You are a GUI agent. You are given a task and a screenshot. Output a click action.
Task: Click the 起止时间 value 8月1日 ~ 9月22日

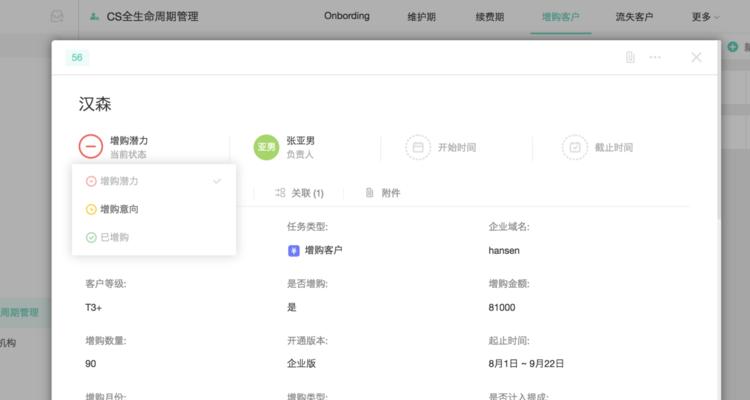point(526,364)
